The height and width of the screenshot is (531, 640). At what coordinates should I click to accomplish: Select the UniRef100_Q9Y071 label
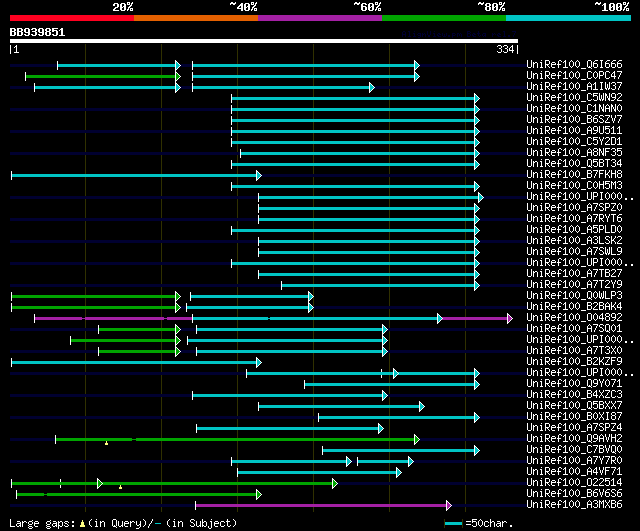click(x=574, y=384)
